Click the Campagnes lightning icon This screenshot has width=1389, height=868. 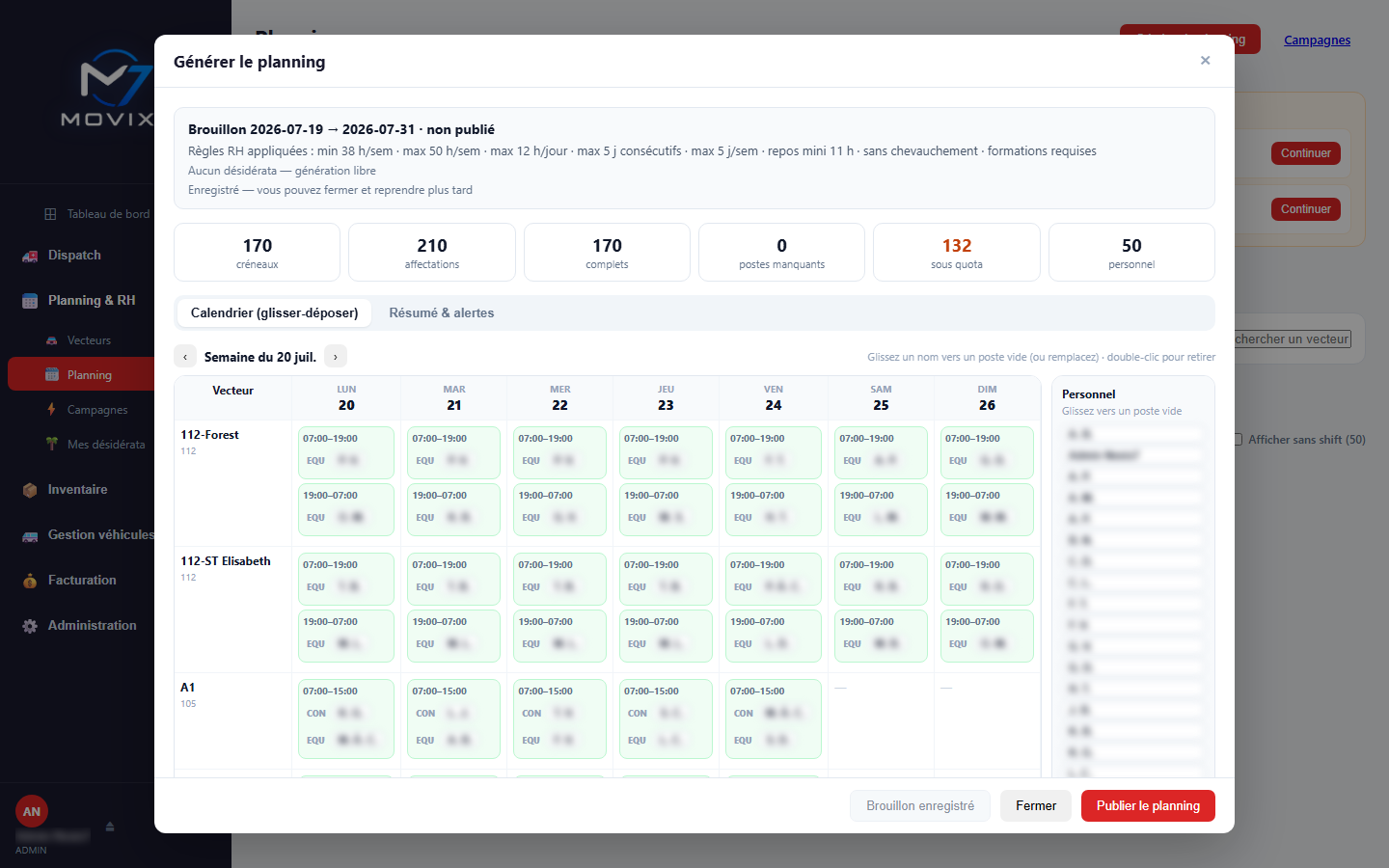tap(51, 410)
